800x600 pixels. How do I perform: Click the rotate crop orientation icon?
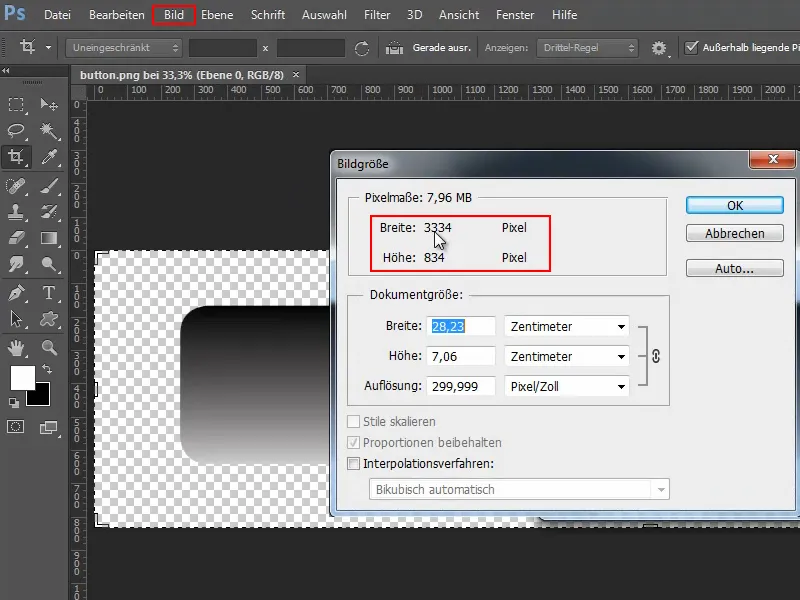click(362, 48)
